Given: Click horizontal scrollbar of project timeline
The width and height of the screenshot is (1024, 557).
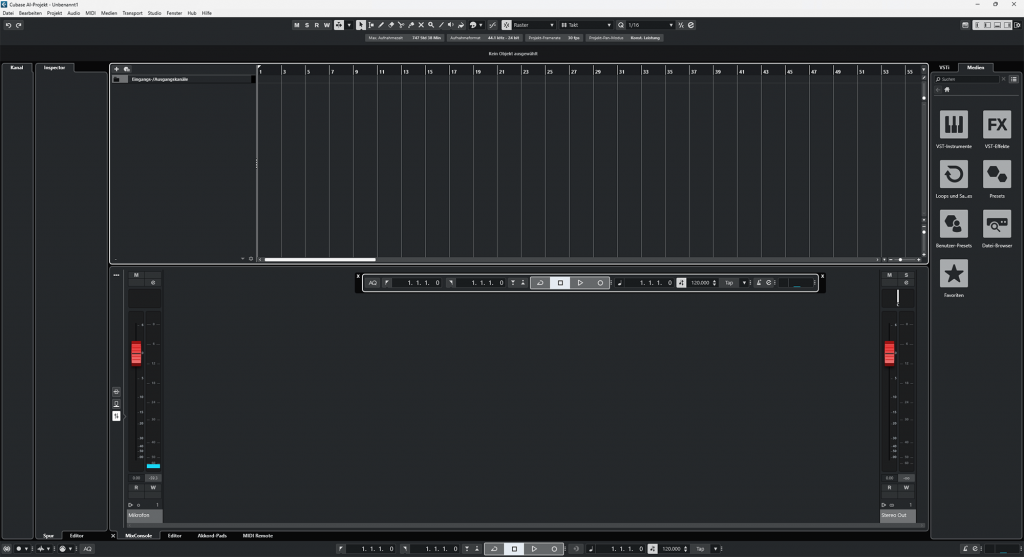Looking at the screenshot, I should [x=320, y=259].
